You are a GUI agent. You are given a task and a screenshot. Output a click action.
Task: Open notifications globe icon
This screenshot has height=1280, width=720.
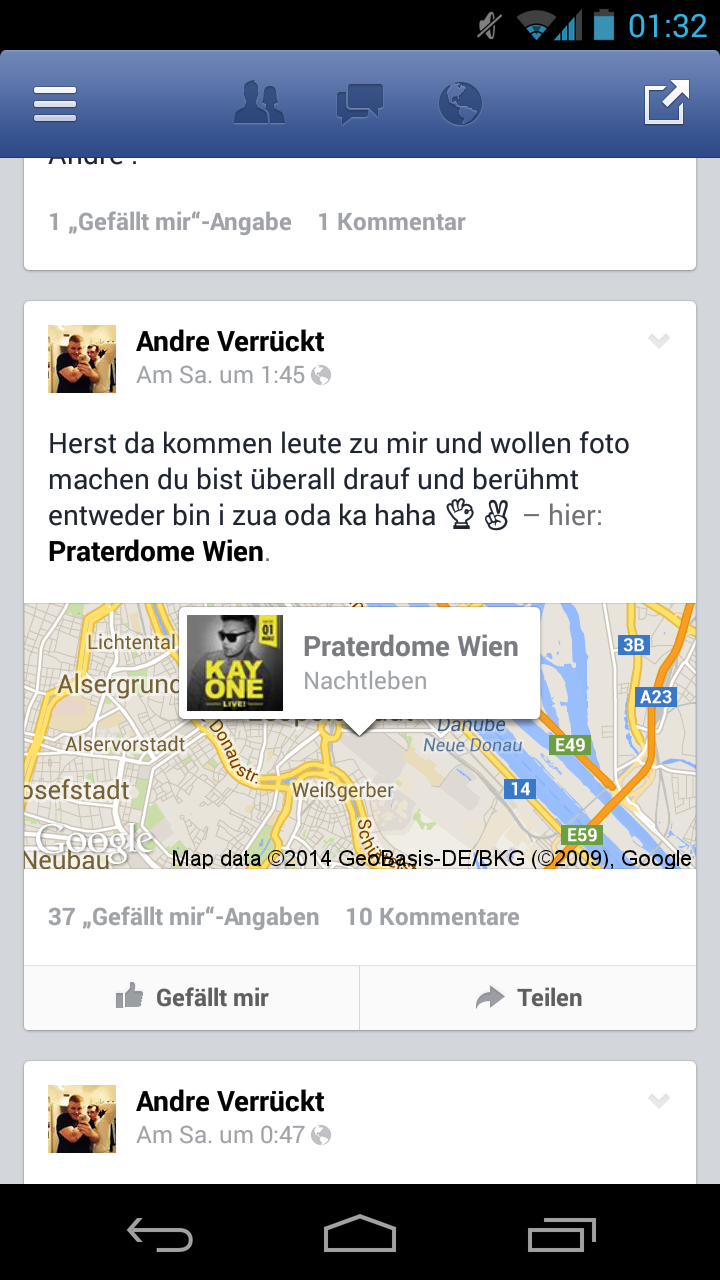(x=460, y=104)
